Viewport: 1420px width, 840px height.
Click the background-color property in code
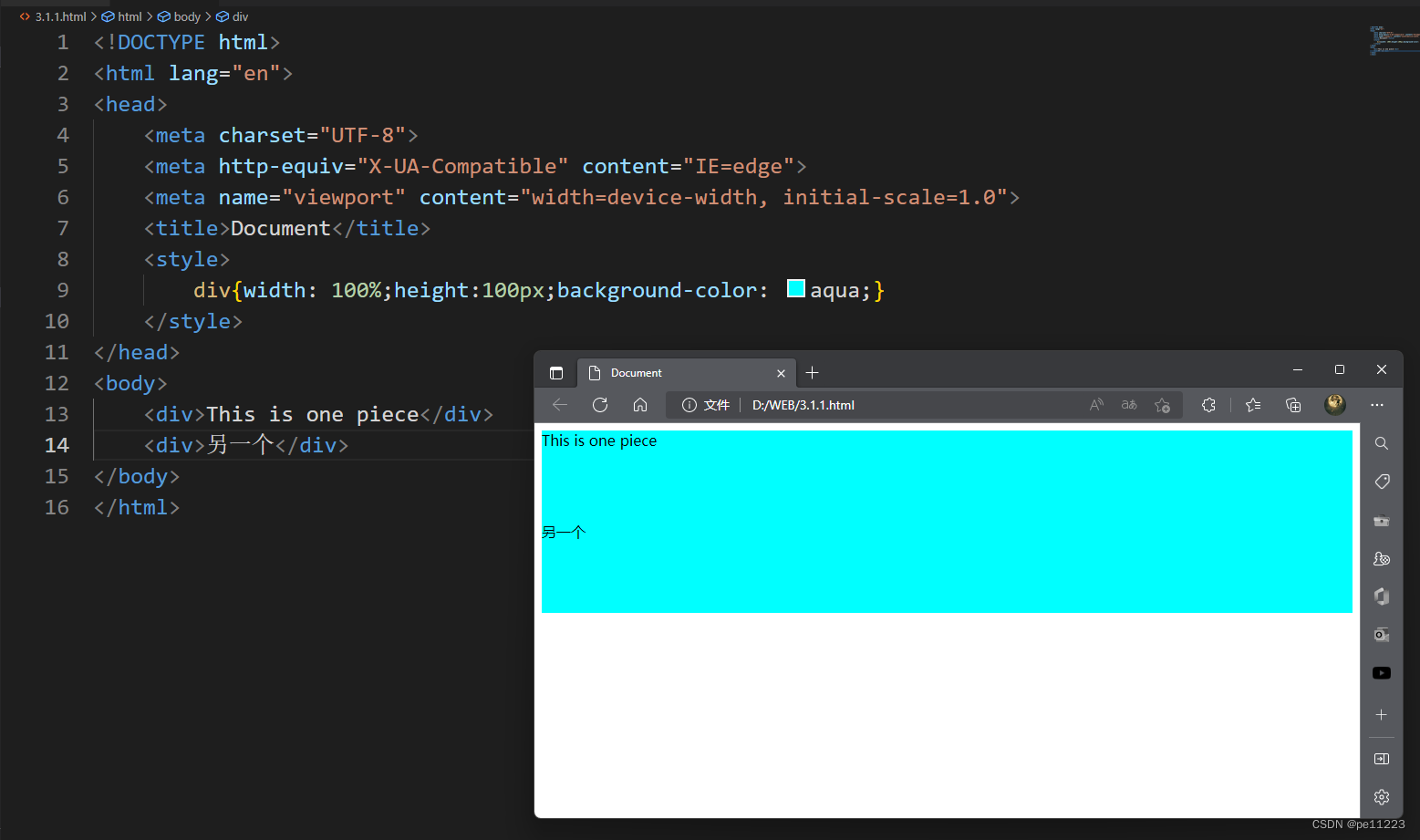pyautogui.click(x=657, y=290)
